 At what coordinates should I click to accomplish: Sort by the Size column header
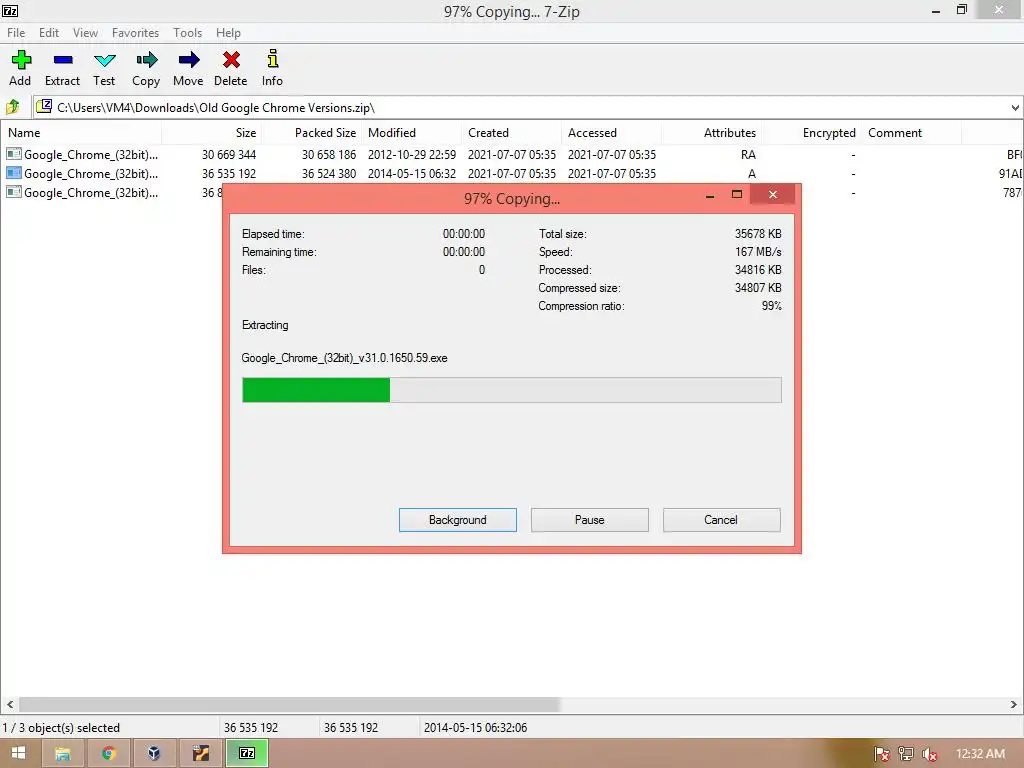(212, 133)
